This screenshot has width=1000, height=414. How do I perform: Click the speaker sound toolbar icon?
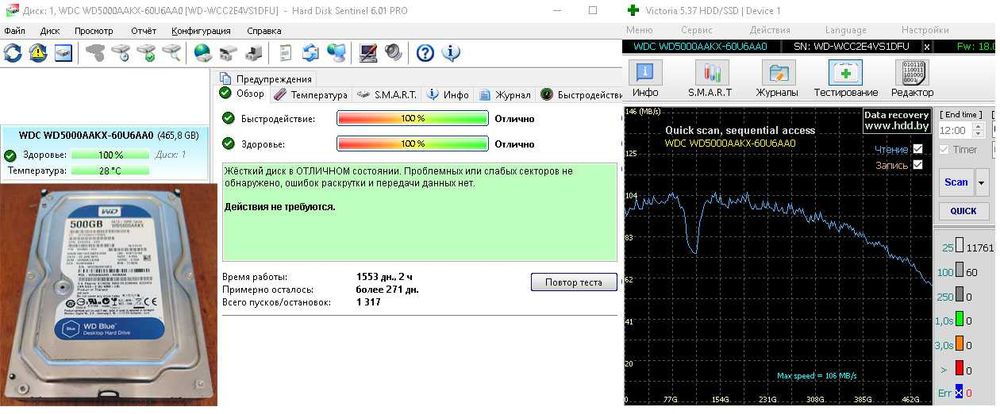[393, 53]
